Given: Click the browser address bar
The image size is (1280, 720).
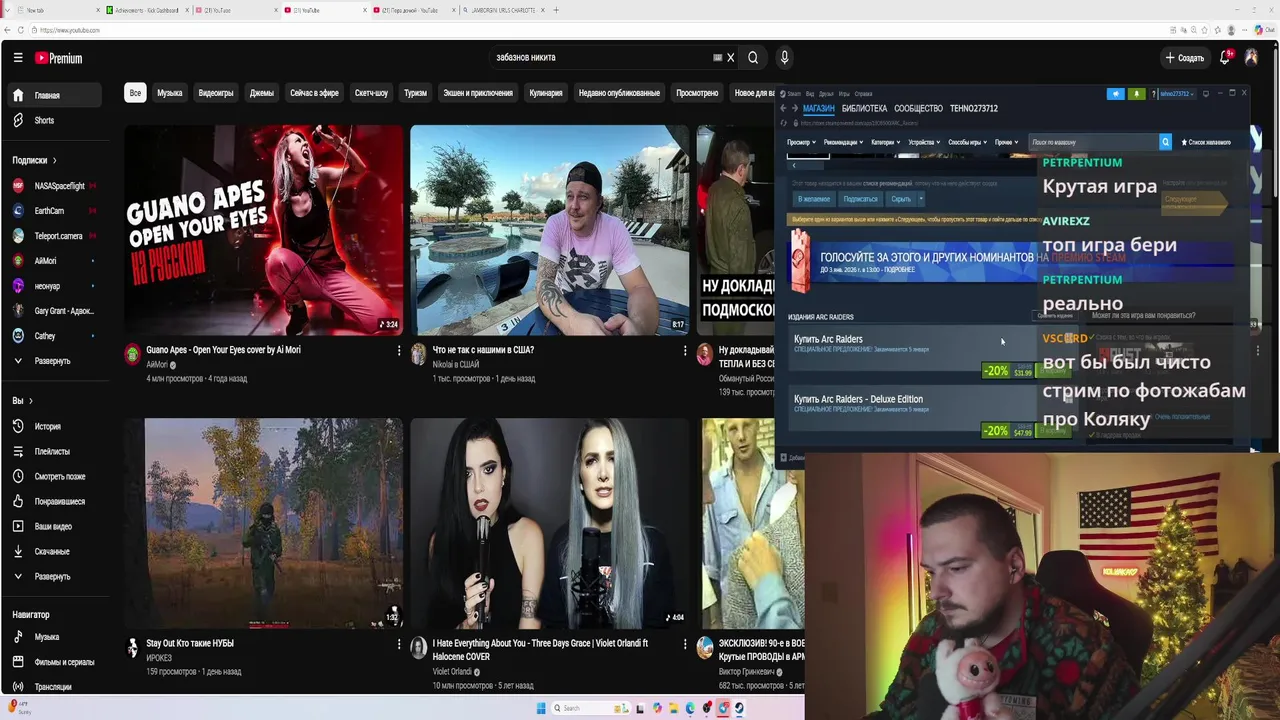Looking at the screenshot, I should pyautogui.click(x=600, y=30).
